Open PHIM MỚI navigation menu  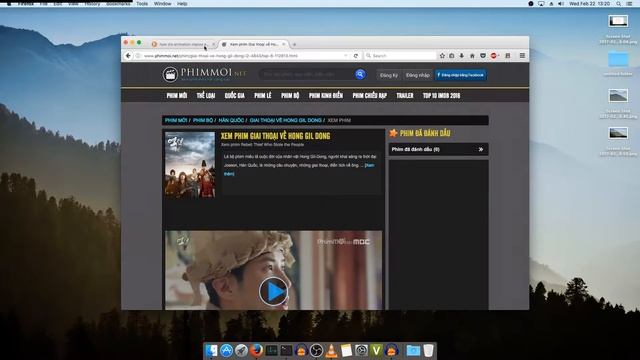click(177, 96)
